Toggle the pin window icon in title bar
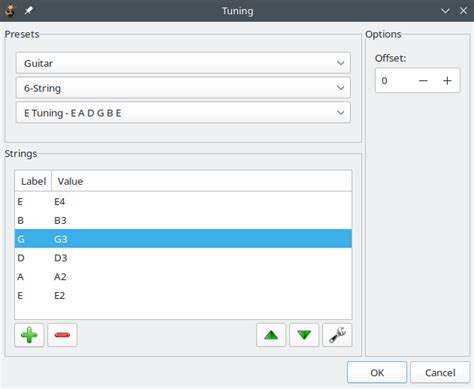This screenshot has height=389, width=474. point(29,11)
